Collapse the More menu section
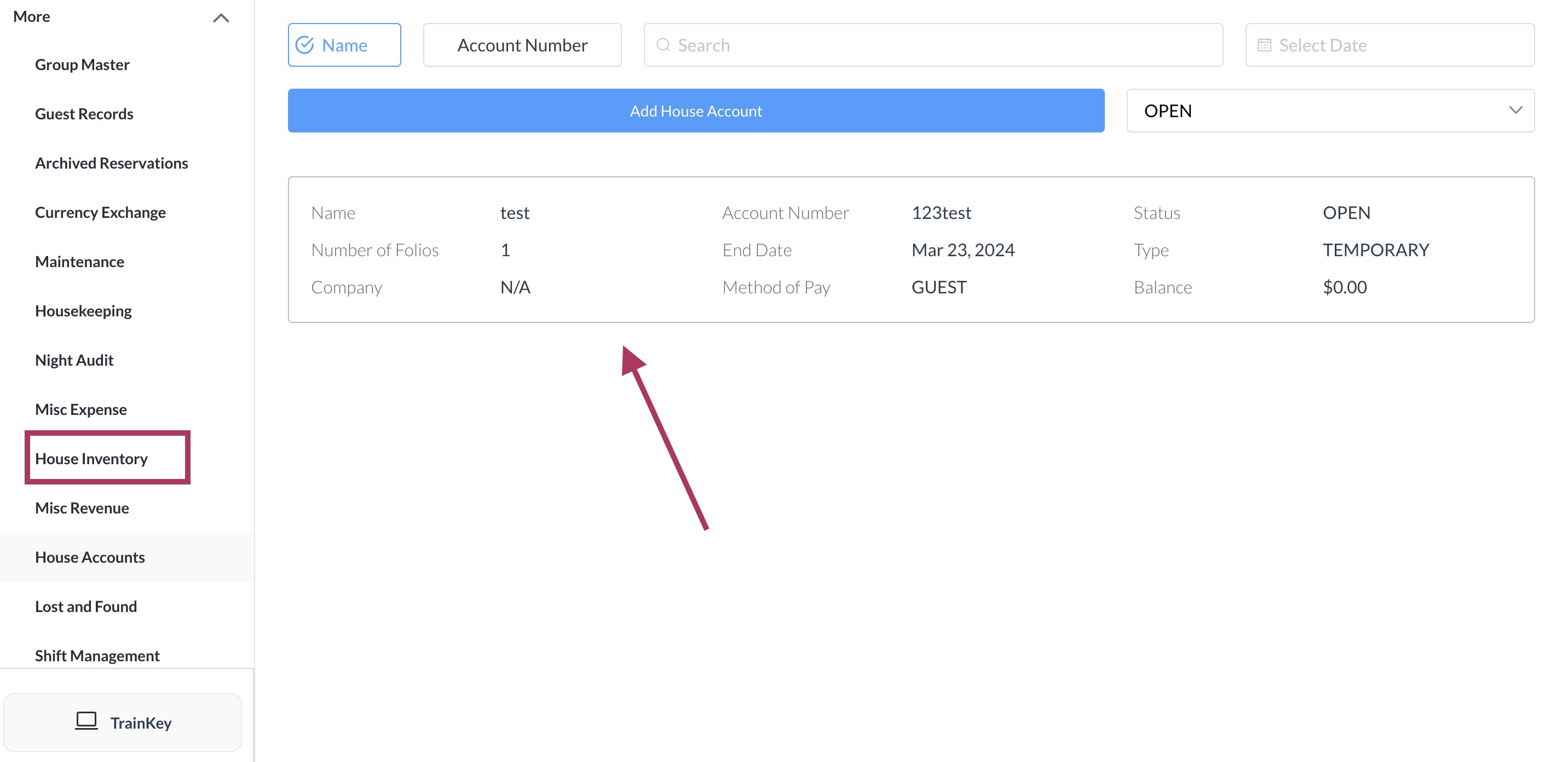 pos(221,18)
